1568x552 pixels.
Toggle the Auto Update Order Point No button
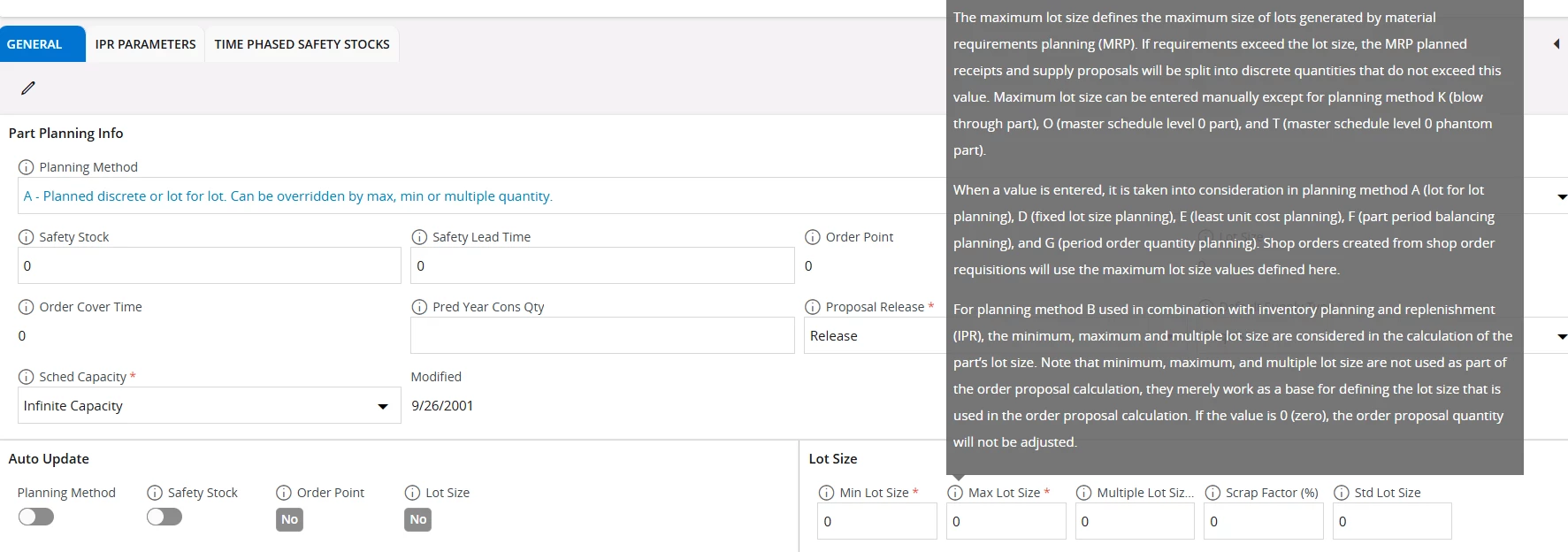[x=289, y=519]
